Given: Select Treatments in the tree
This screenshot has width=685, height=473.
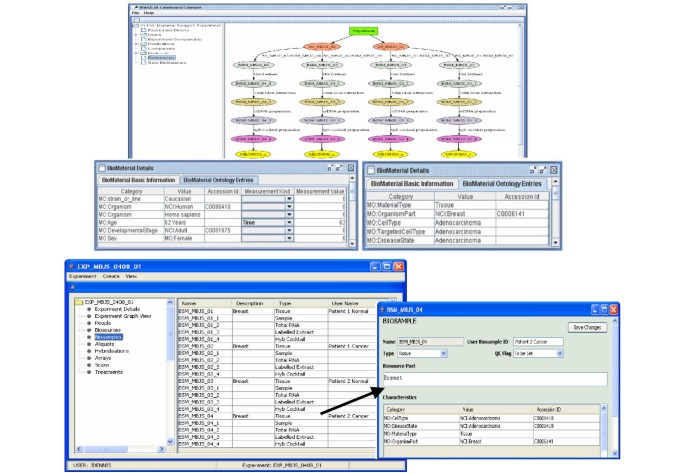Looking at the screenshot, I should 108,372.
